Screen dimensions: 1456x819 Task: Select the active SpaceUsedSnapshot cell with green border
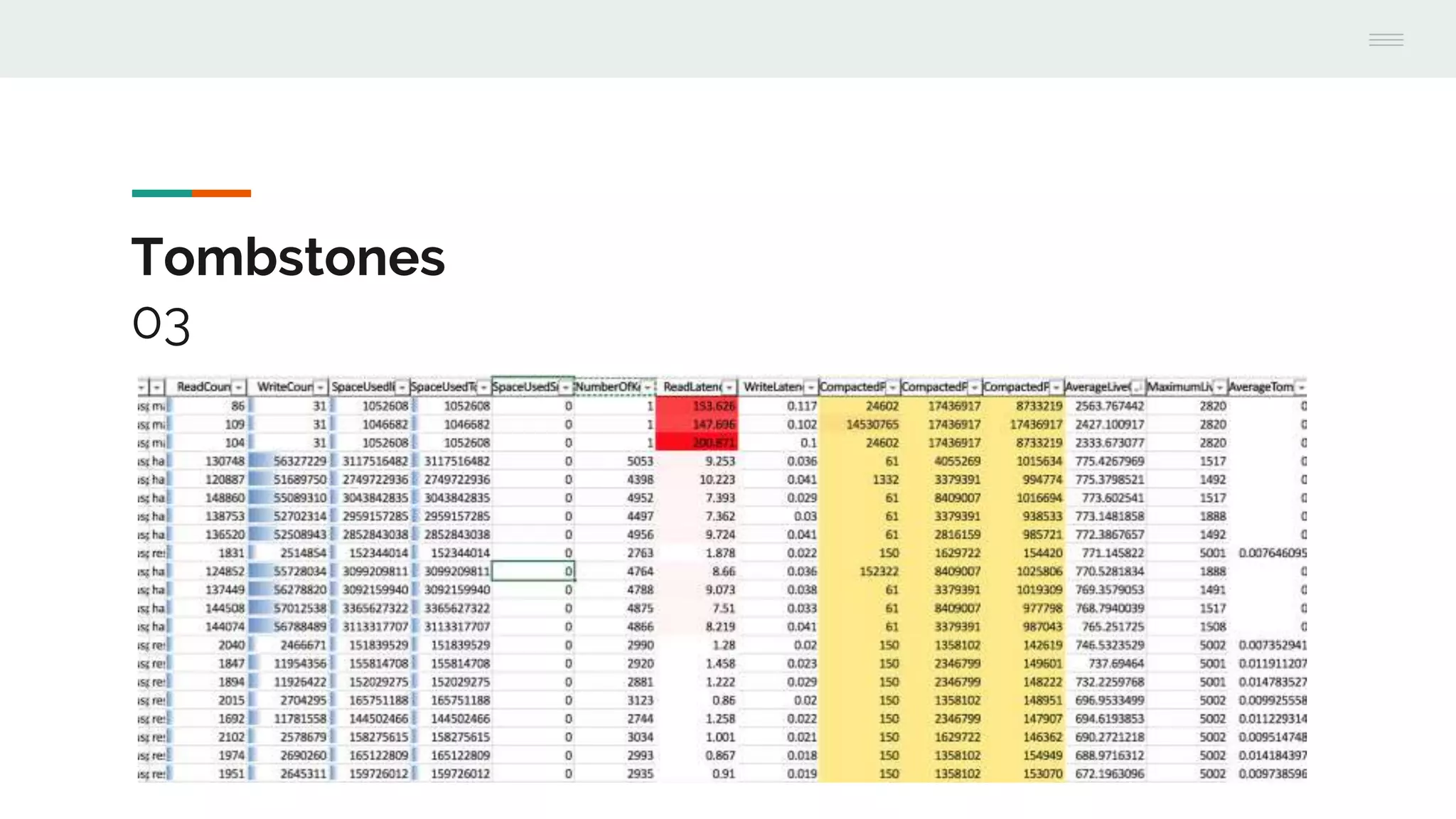pyautogui.click(x=532, y=571)
